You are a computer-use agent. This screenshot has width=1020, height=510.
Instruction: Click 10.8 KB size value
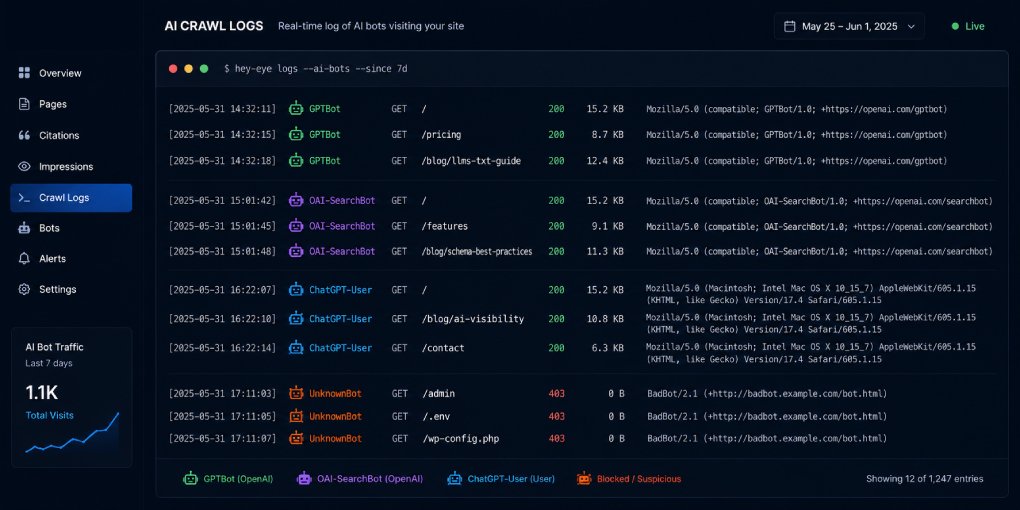pos(605,319)
